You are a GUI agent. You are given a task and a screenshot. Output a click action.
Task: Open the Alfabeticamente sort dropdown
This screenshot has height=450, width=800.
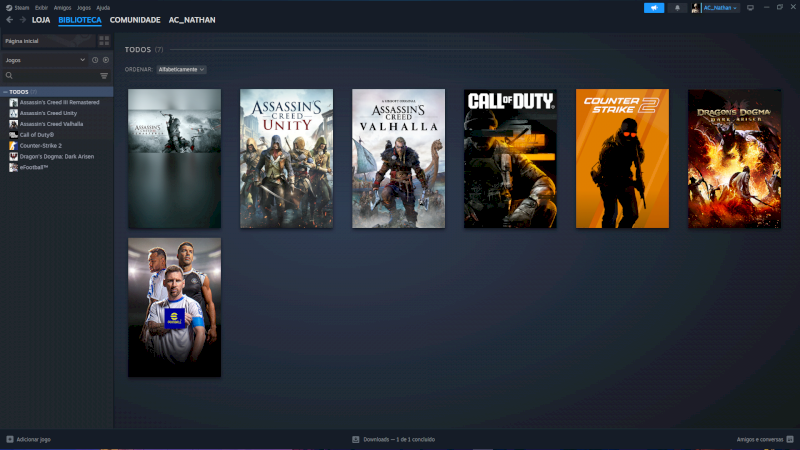click(181, 69)
